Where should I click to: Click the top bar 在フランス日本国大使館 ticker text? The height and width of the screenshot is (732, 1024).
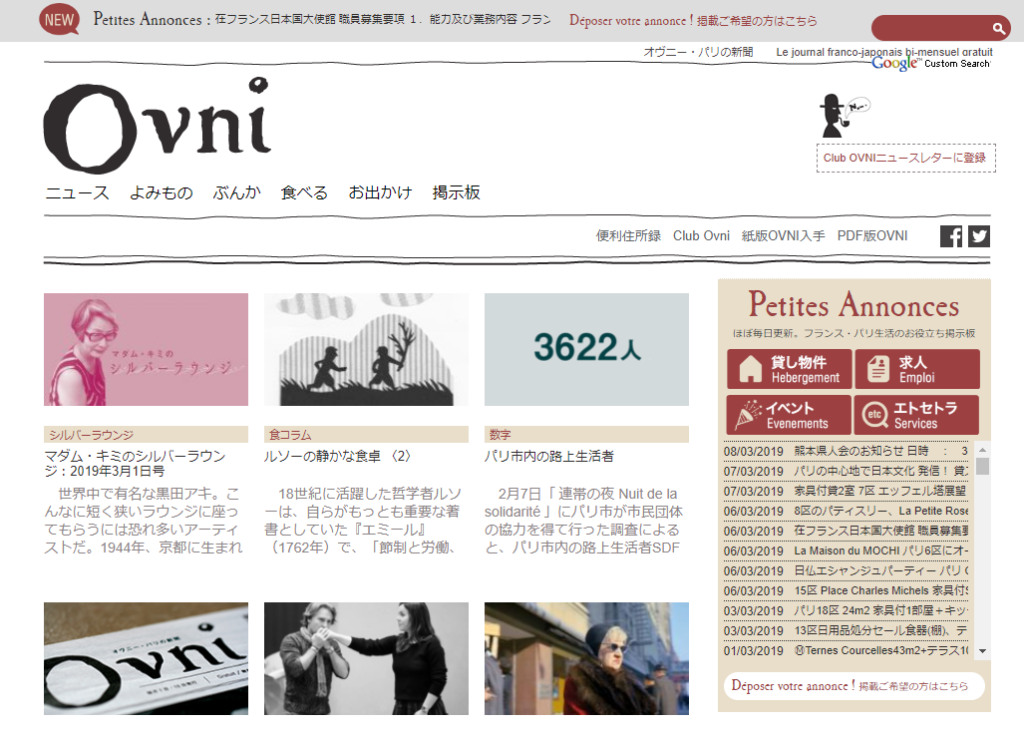383,20
